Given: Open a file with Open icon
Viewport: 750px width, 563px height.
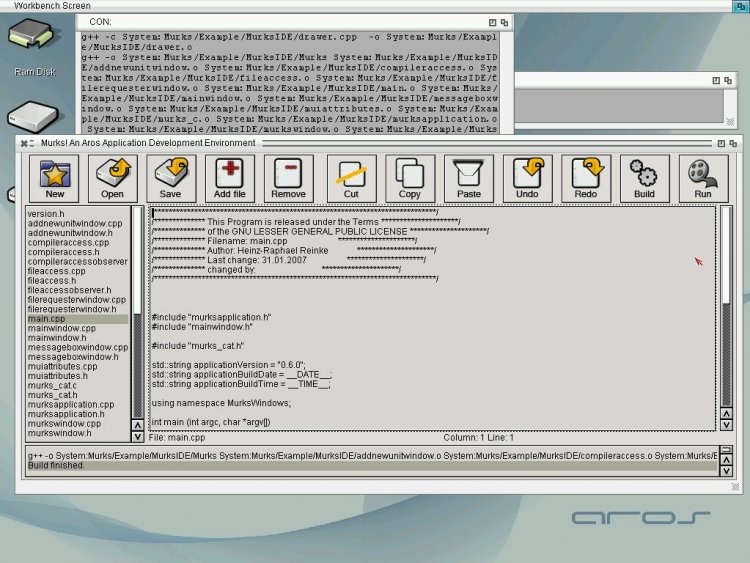Looking at the screenshot, I should pyautogui.click(x=112, y=178).
